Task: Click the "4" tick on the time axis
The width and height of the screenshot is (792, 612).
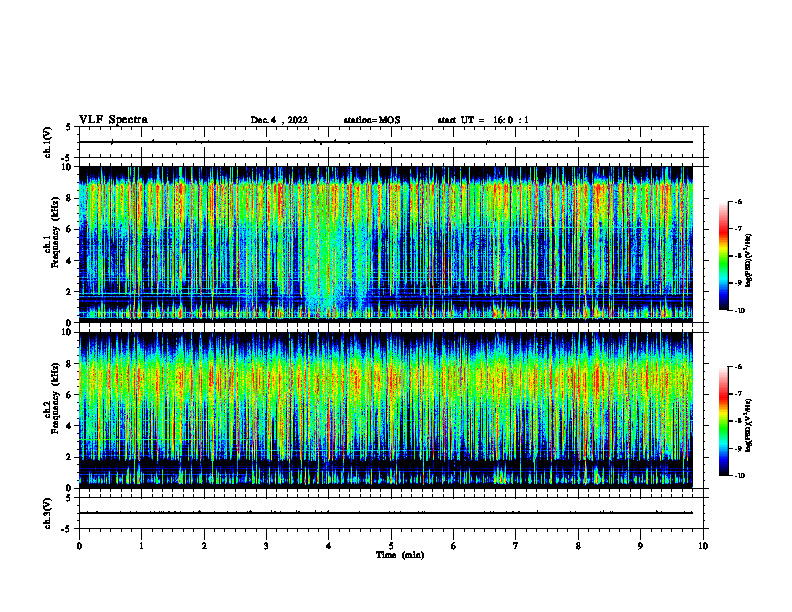Action: 329,546
